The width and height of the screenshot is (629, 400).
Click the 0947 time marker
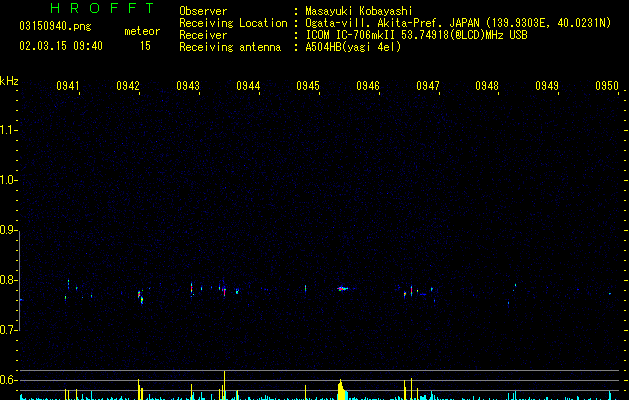[428, 85]
